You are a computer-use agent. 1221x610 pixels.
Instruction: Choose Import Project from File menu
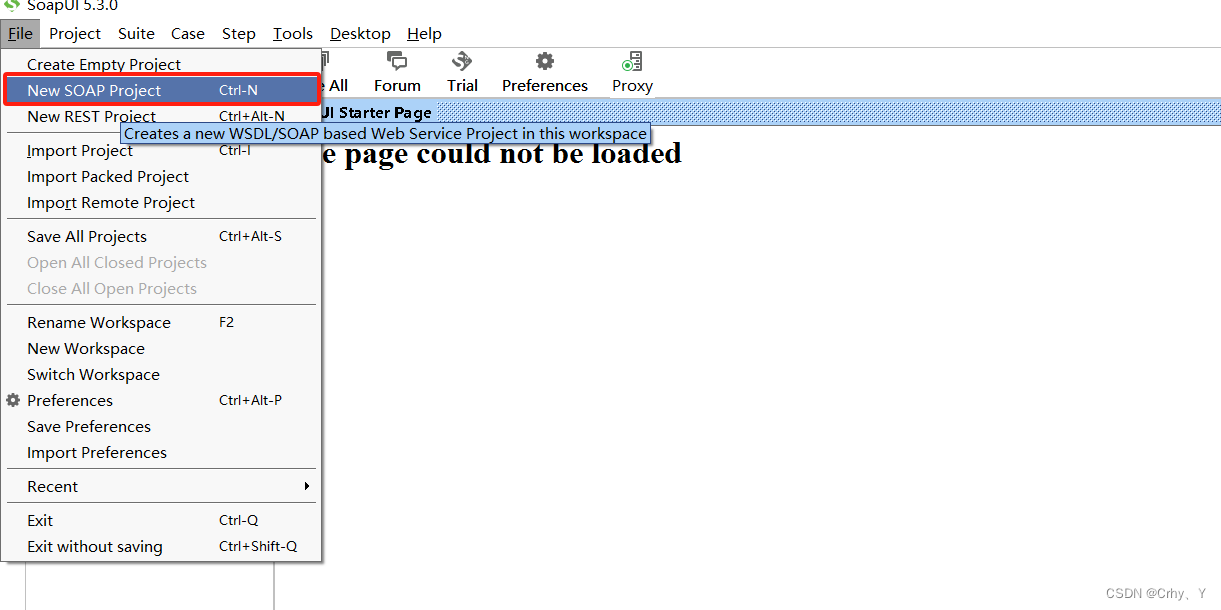tap(162, 150)
